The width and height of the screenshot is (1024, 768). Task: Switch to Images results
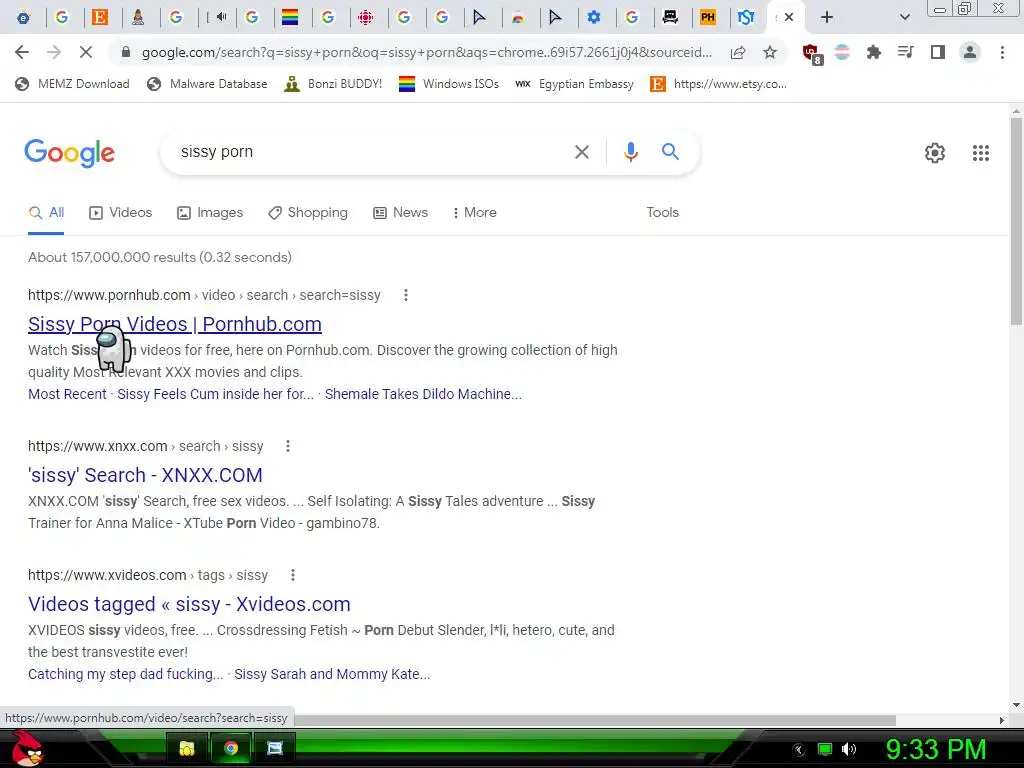coord(210,213)
